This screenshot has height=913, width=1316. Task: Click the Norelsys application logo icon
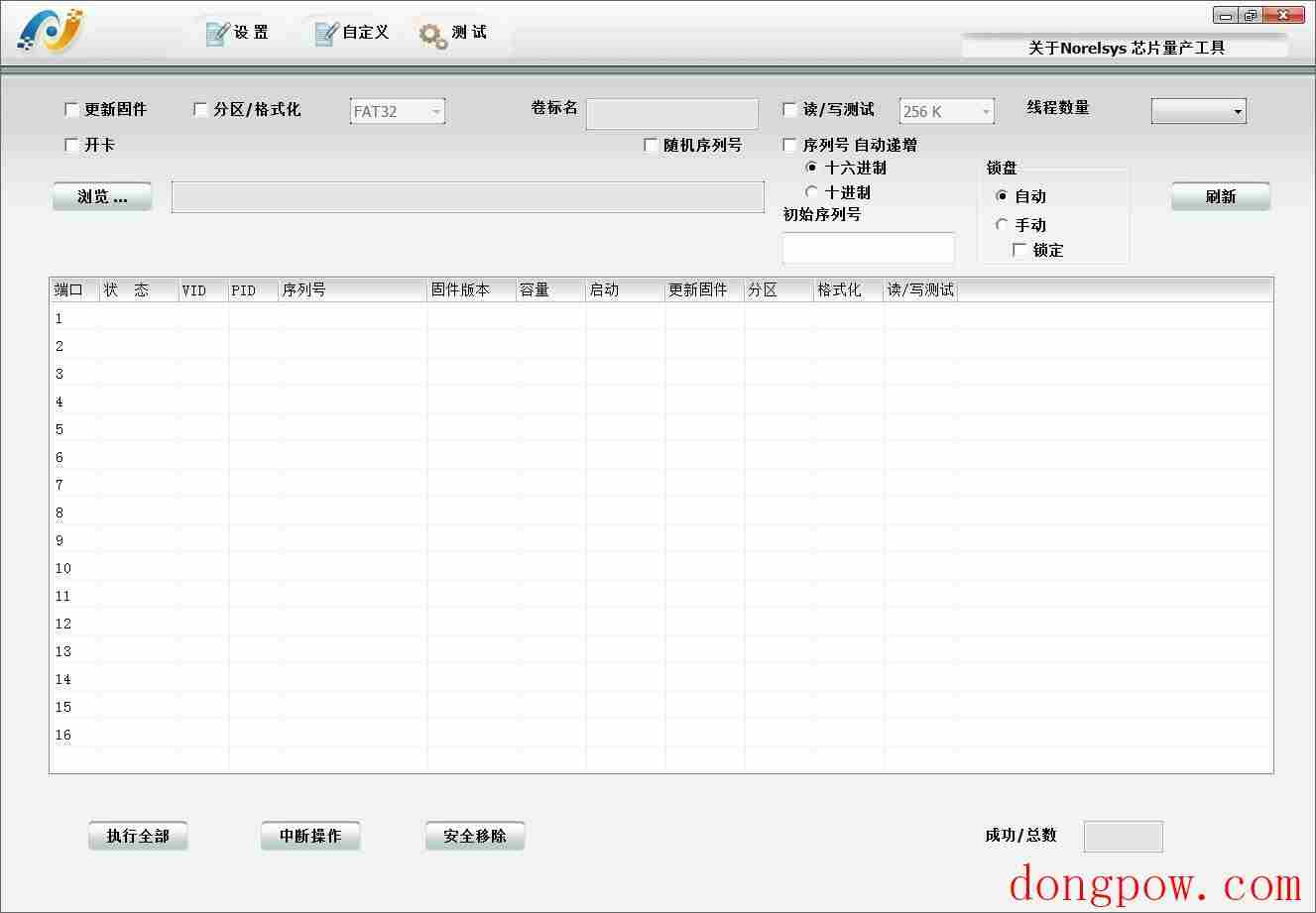(x=52, y=33)
